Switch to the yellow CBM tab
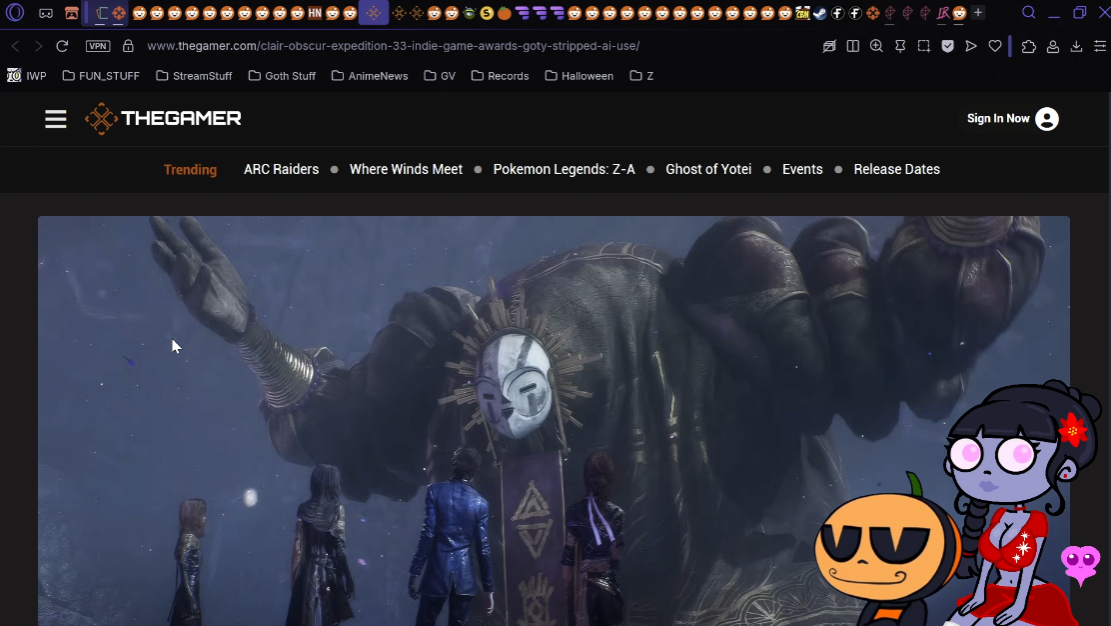Screen dimensions: 1111x626 802,13
